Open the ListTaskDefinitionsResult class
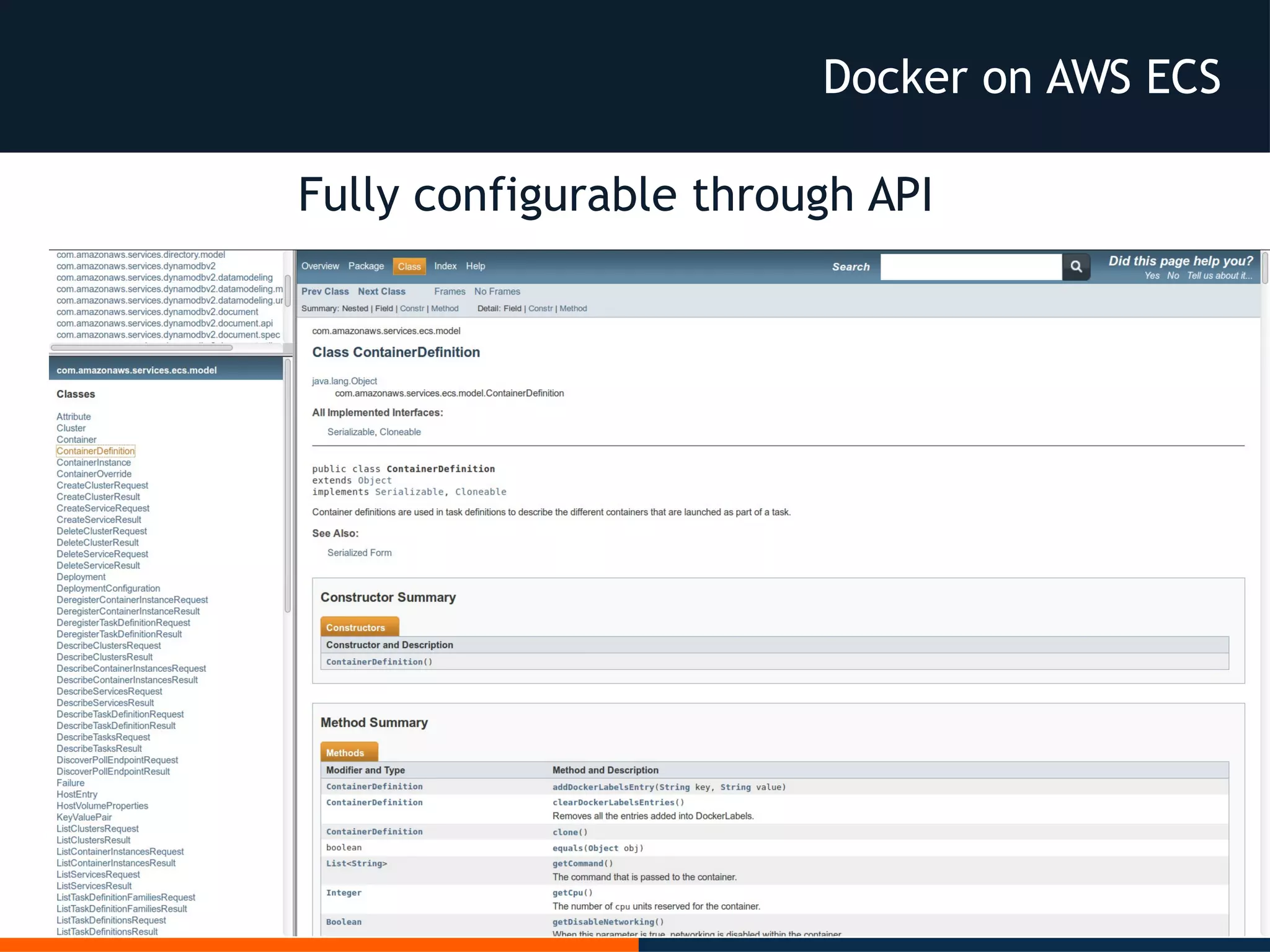Viewport: 1270px width, 952px height. click(x=107, y=932)
